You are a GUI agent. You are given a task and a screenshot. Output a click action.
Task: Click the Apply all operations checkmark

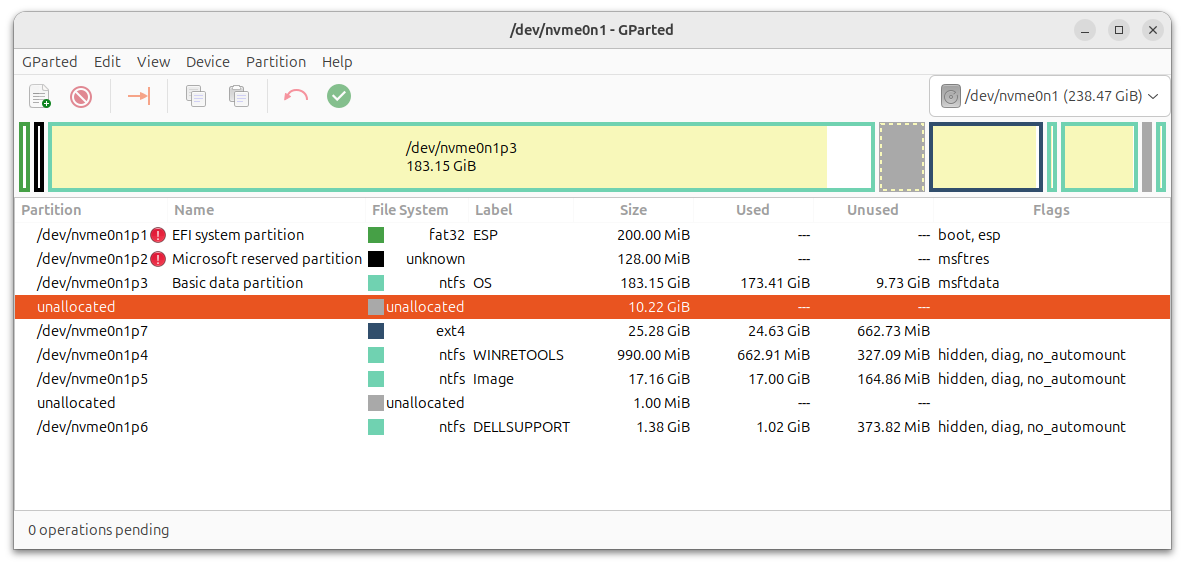[339, 96]
